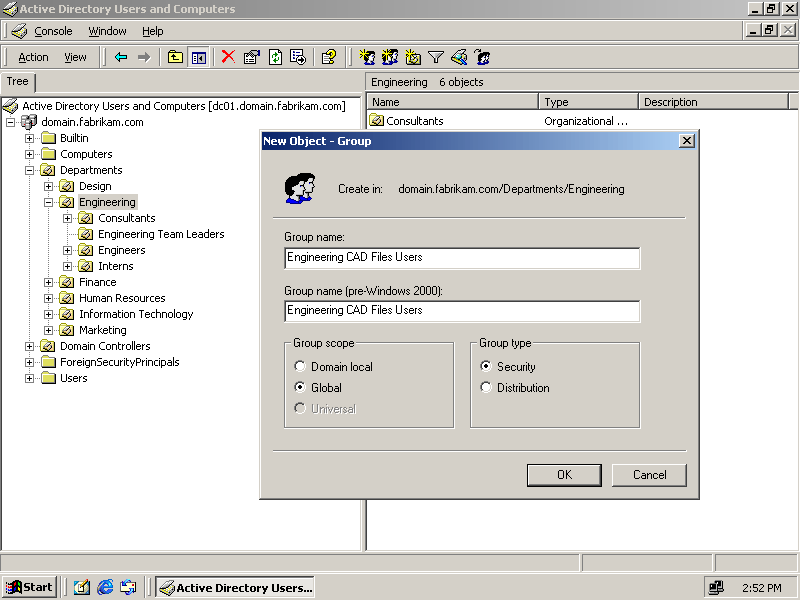Image resolution: width=800 pixels, height=600 pixels.
Task: Open the Action menu
Action: tap(33, 57)
